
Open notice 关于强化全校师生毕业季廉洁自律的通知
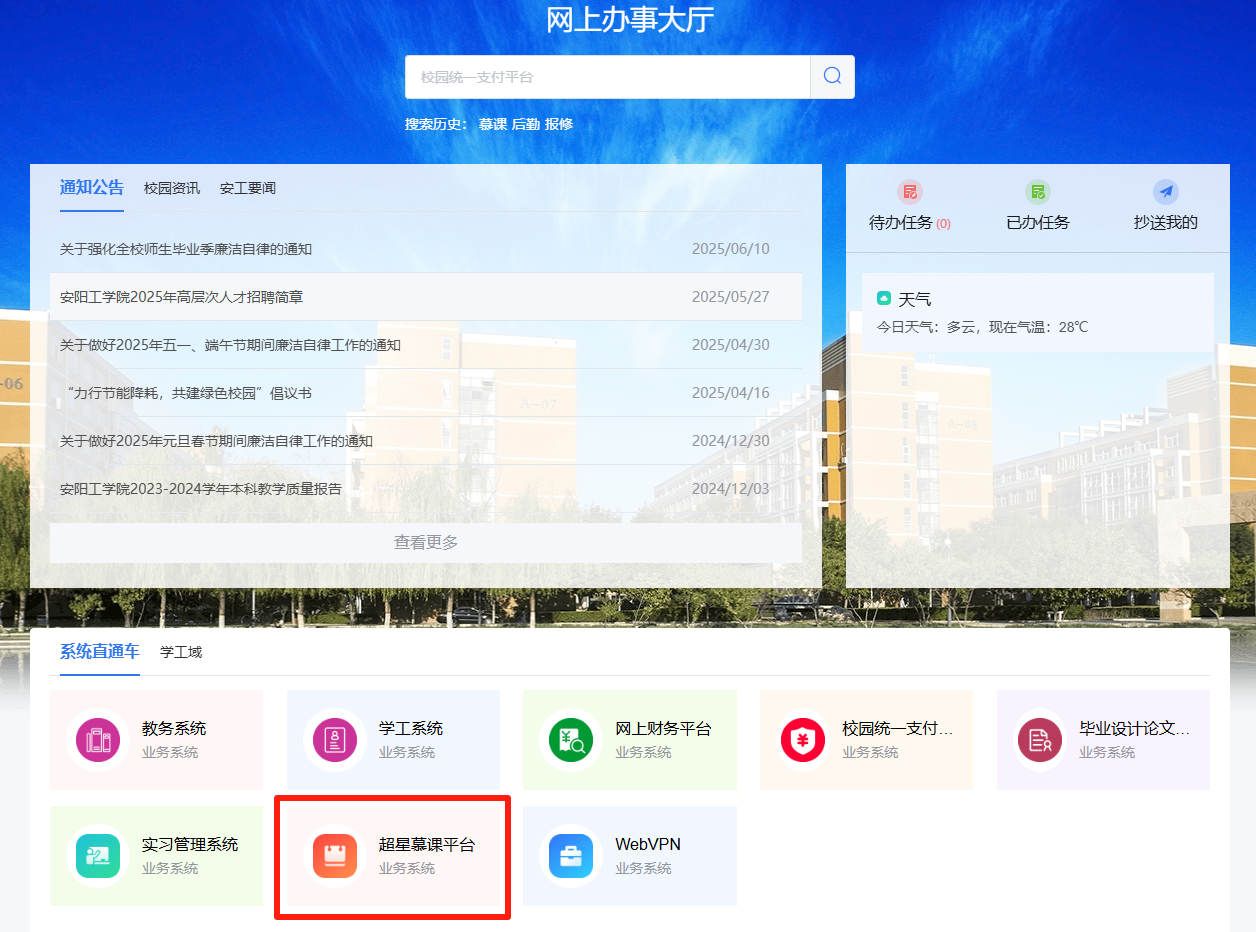(x=186, y=249)
